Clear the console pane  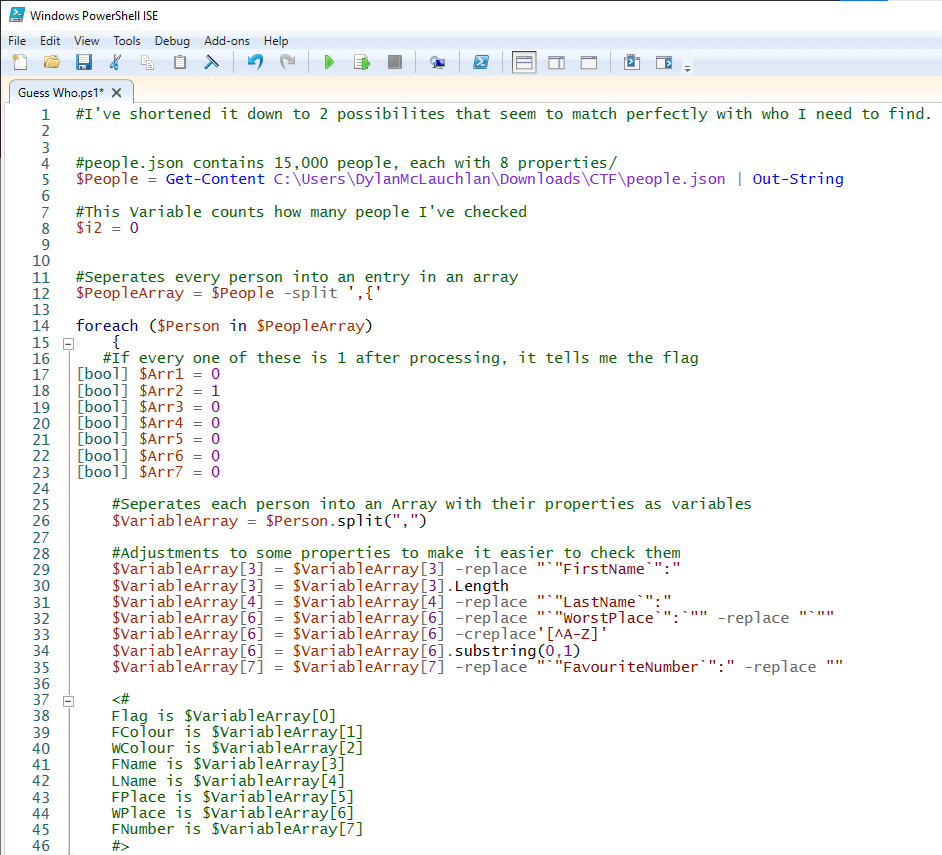coord(211,62)
